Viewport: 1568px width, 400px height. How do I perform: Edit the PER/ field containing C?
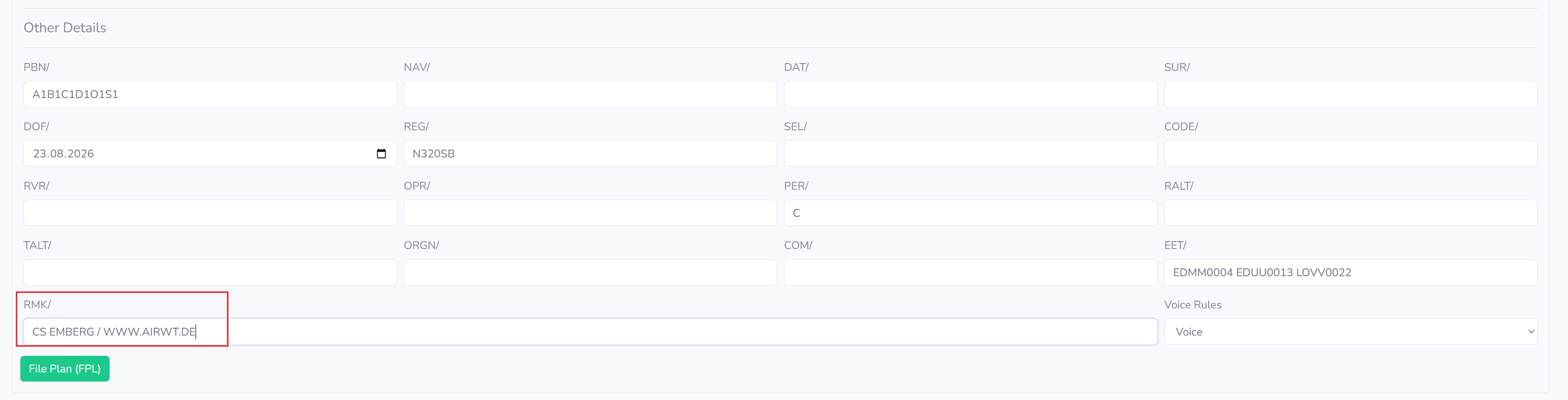(x=970, y=214)
